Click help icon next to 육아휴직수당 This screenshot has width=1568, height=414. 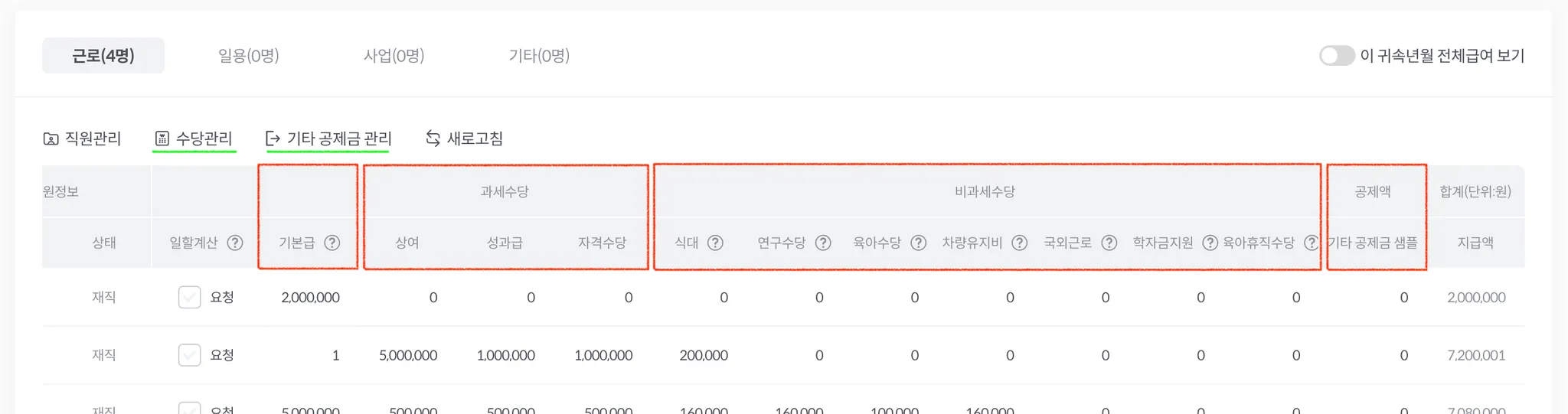point(1311,243)
